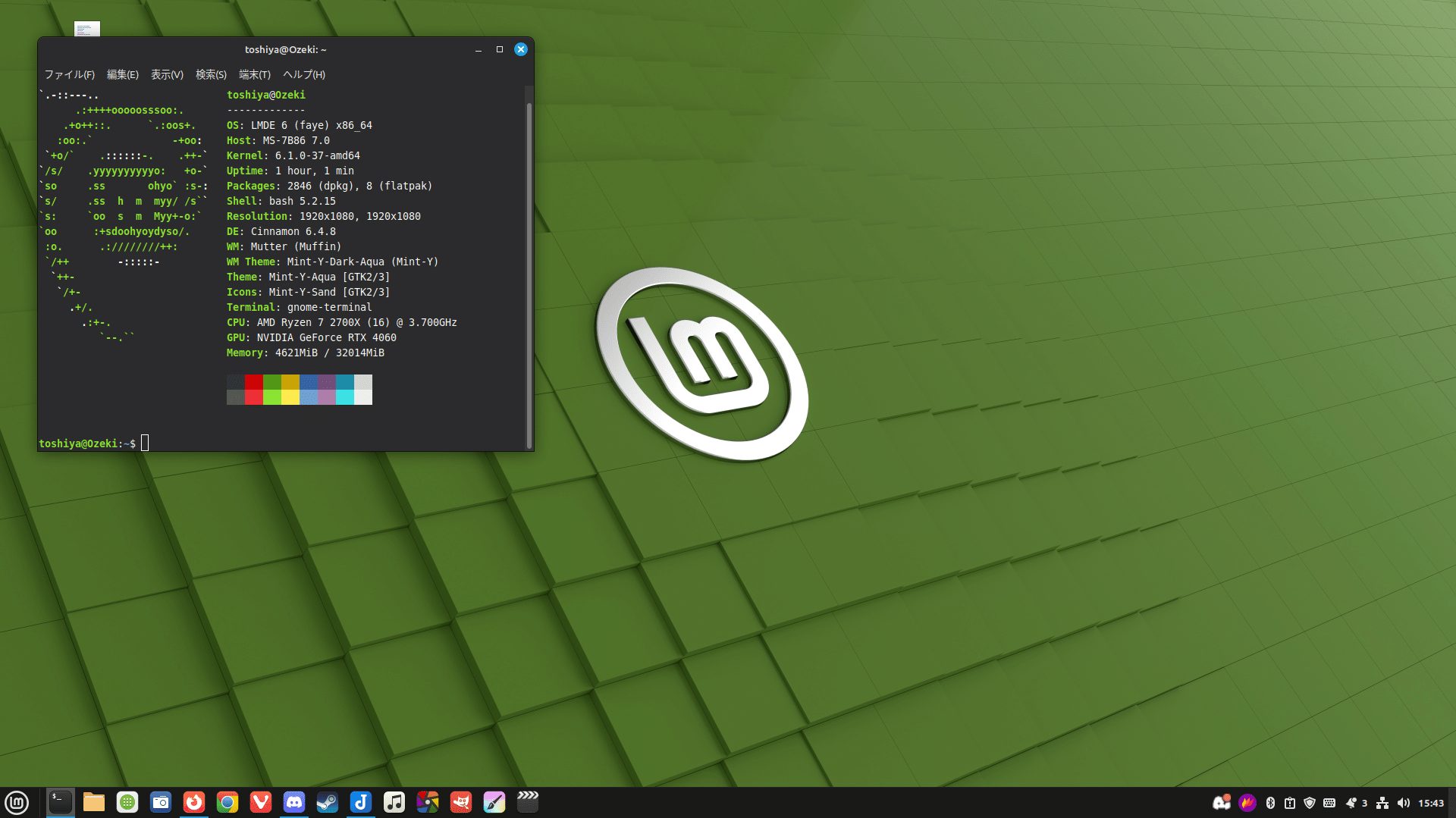
Task: Open Google Chrome from the taskbar
Action: [227, 802]
